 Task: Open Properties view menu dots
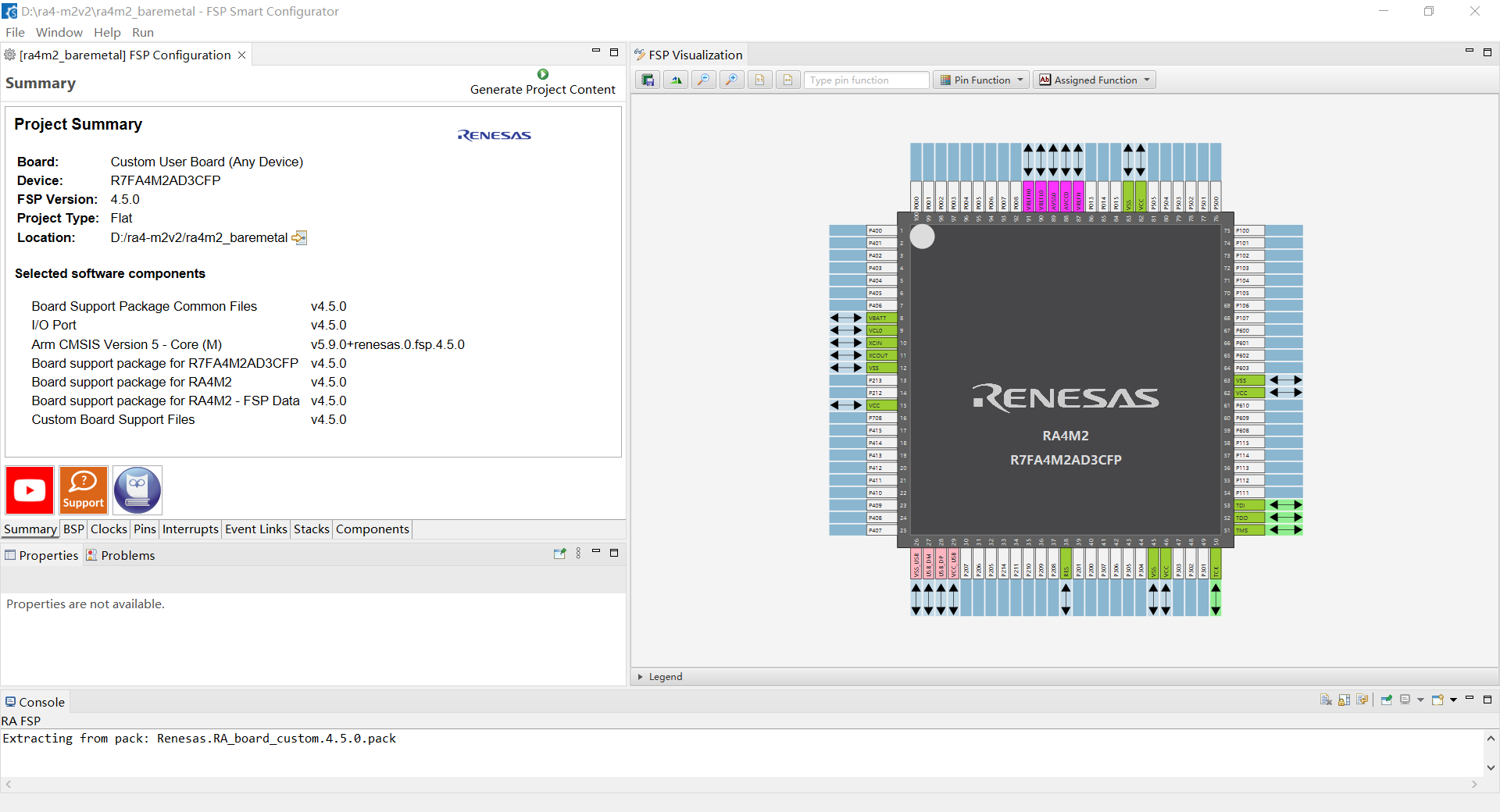578,554
